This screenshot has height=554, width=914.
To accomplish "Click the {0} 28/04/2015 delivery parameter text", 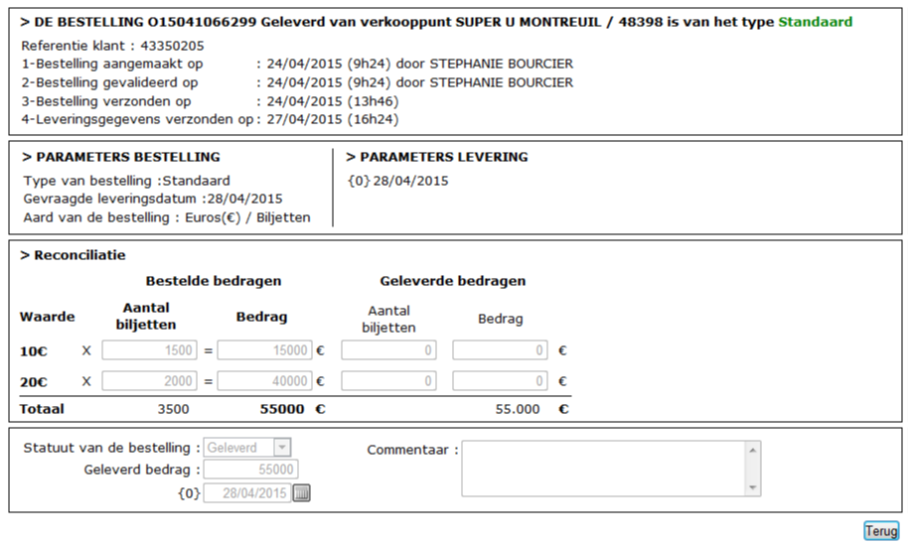I will (x=398, y=181).
